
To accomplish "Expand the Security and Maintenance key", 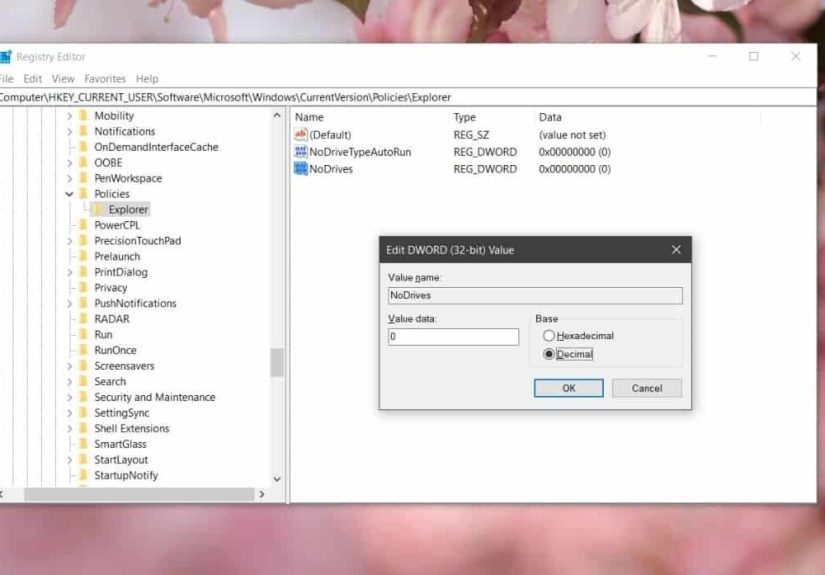I will tap(69, 398).
